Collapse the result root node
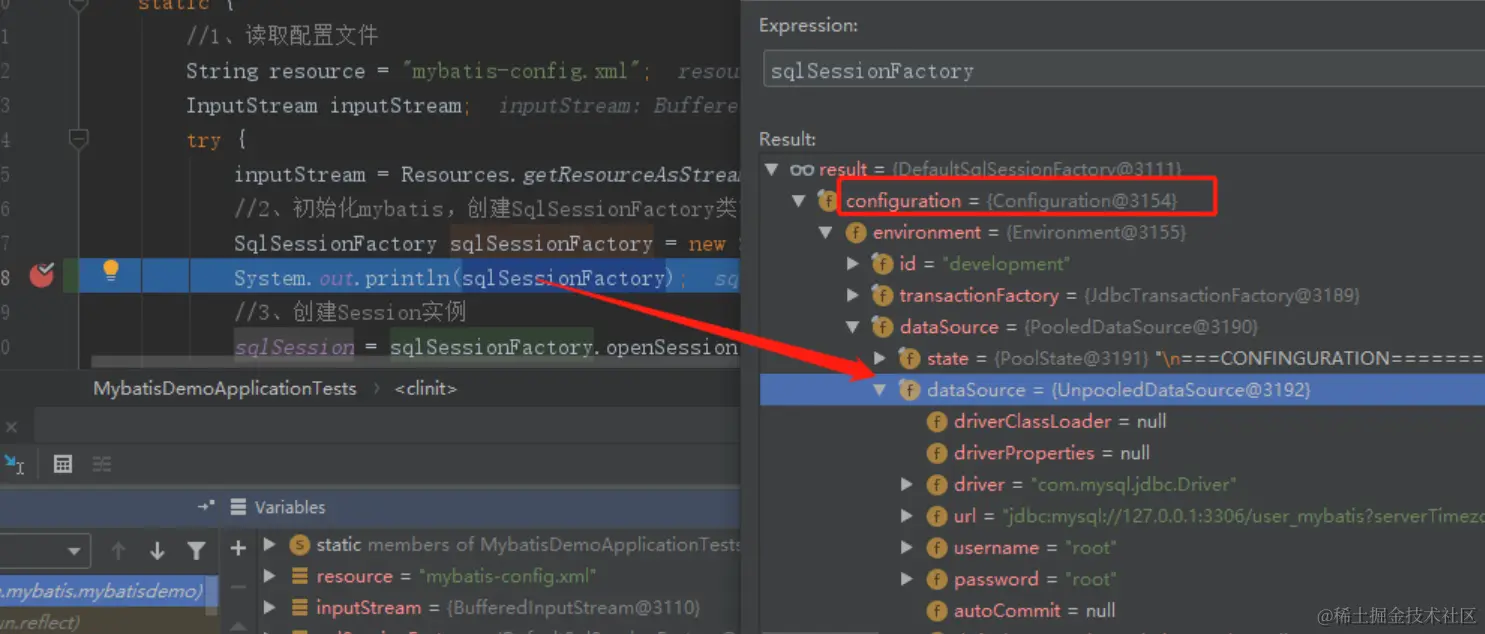 (772, 169)
